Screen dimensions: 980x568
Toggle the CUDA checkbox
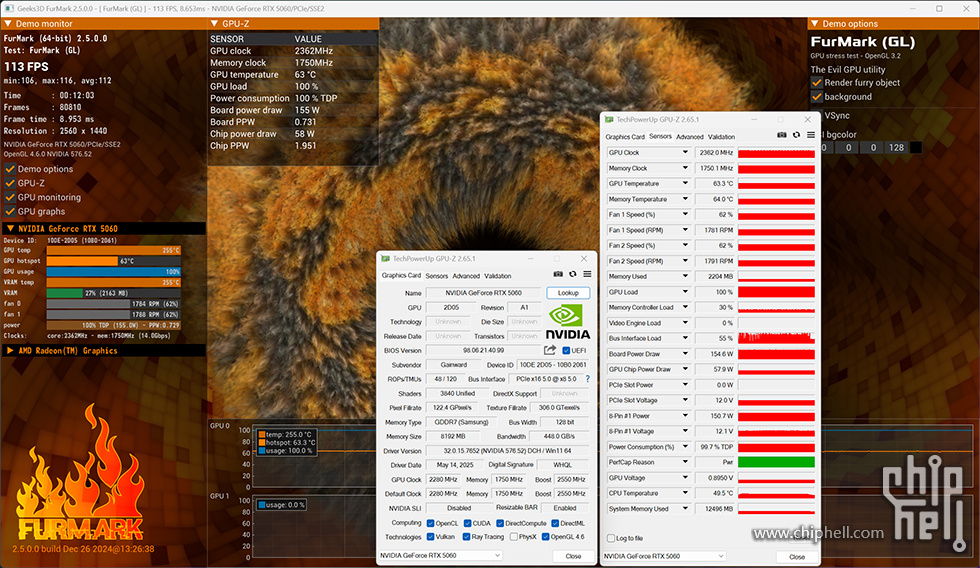(468, 523)
